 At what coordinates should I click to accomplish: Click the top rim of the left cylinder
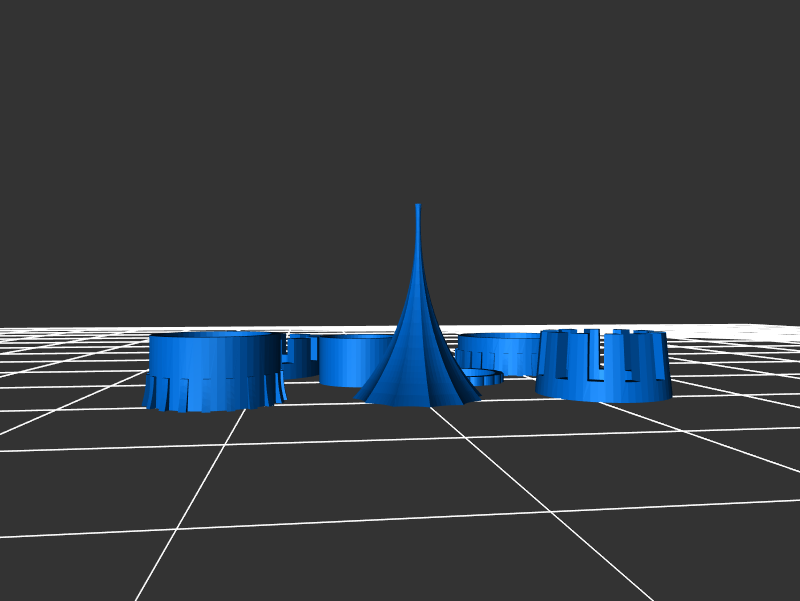tap(213, 336)
